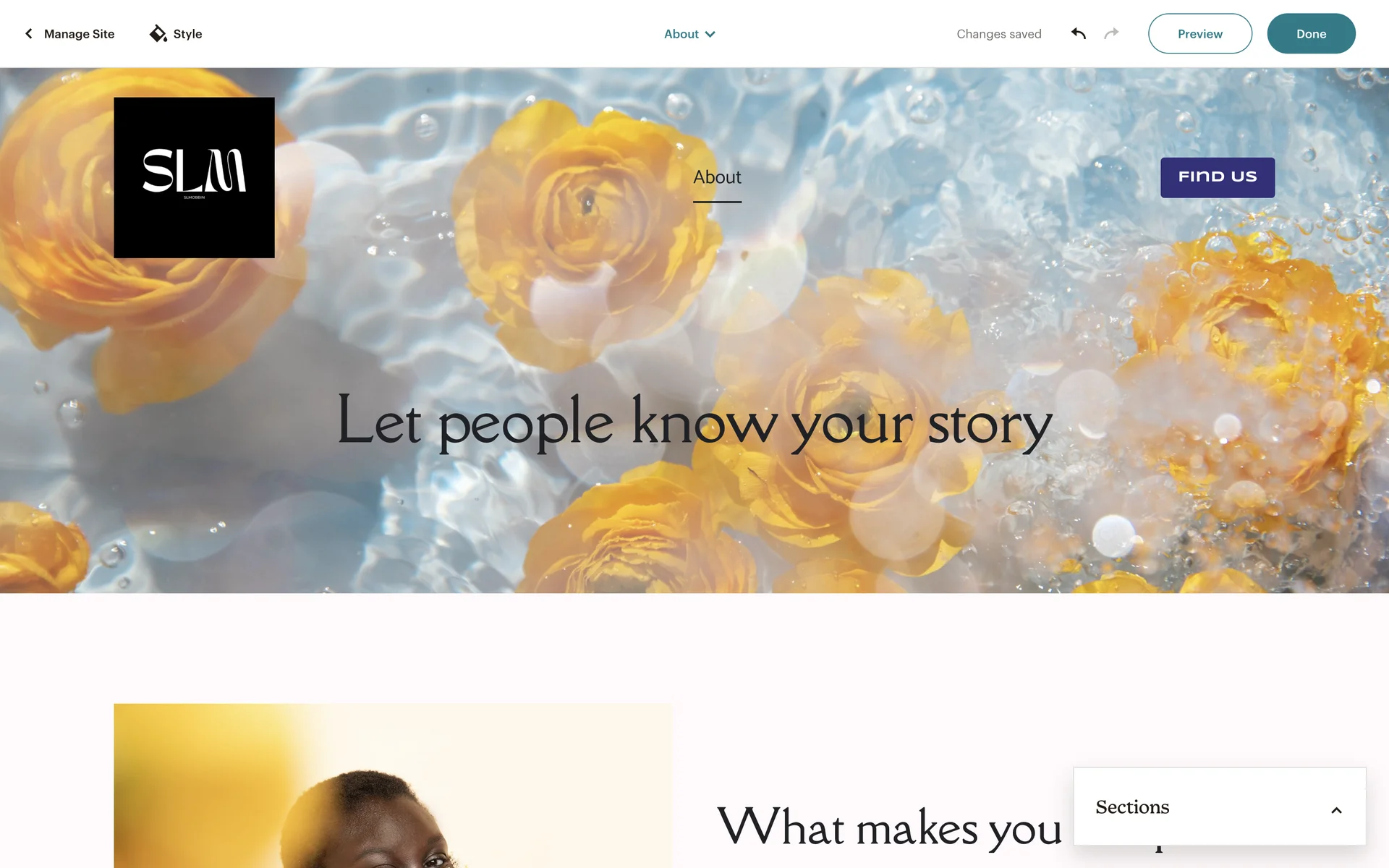The width and height of the screenshot is (1389, 868).
Task: Expand the Sections panel chevron
Action: 1336,810
